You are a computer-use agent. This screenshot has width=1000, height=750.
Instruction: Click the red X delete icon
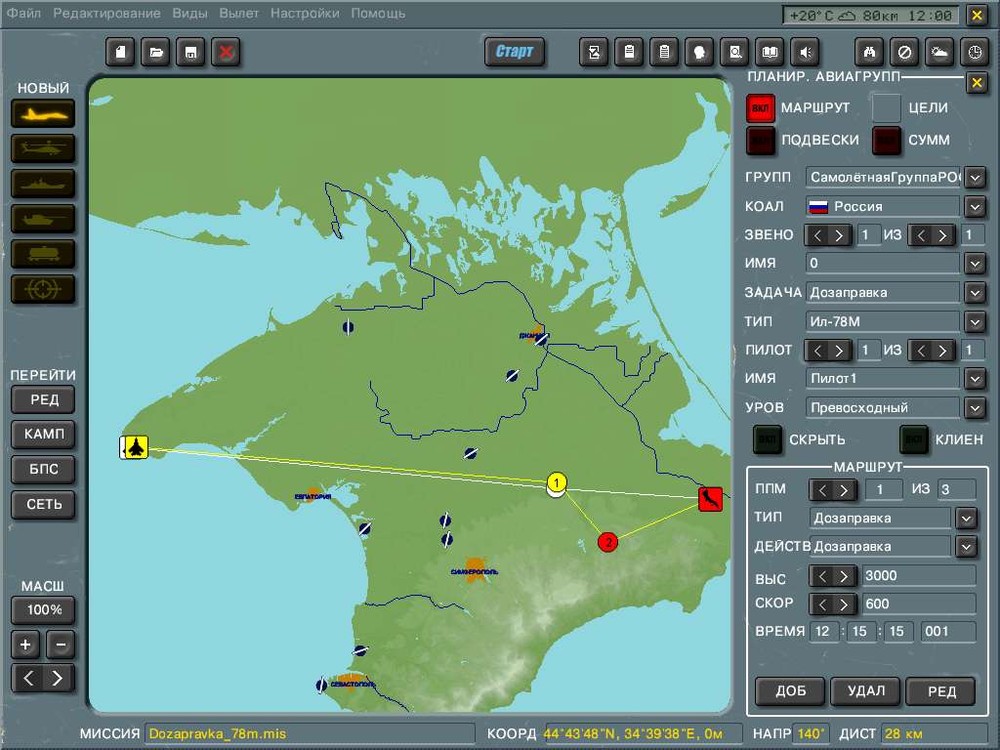pyautogui.click(x=225, y=52)
